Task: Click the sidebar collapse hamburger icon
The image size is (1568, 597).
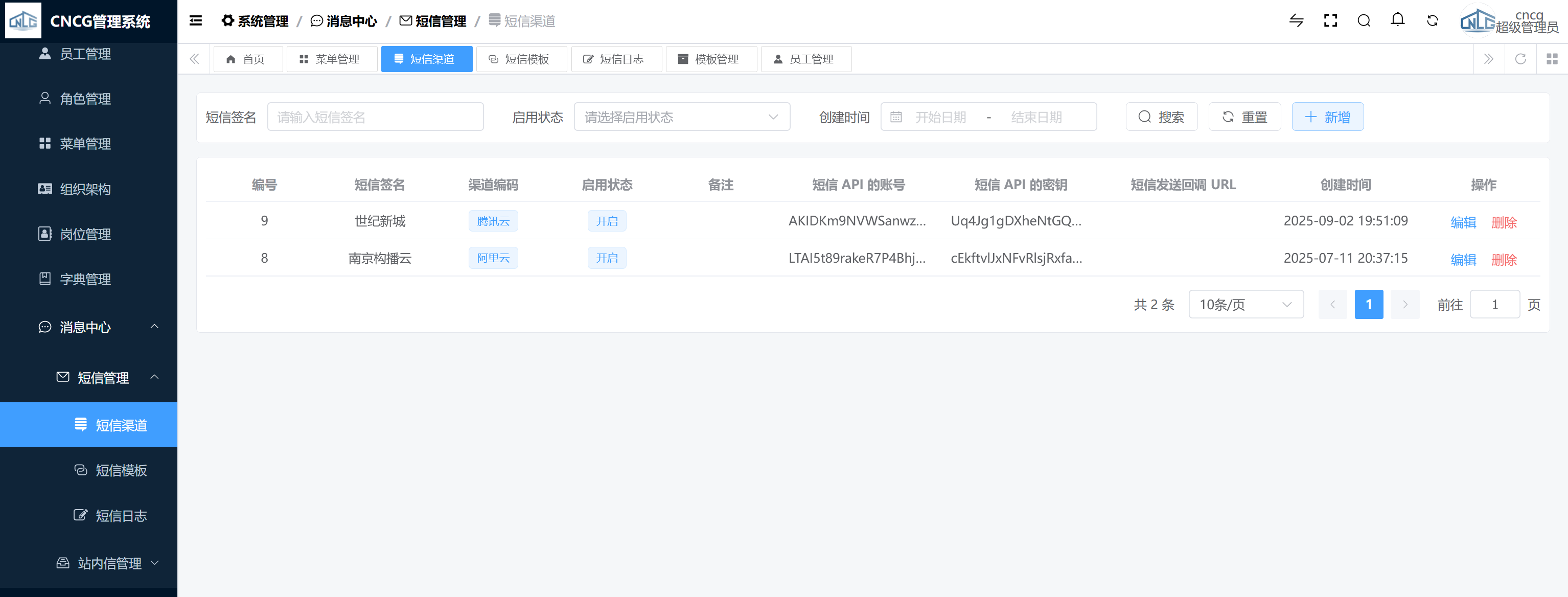Action: pos(195,21)
